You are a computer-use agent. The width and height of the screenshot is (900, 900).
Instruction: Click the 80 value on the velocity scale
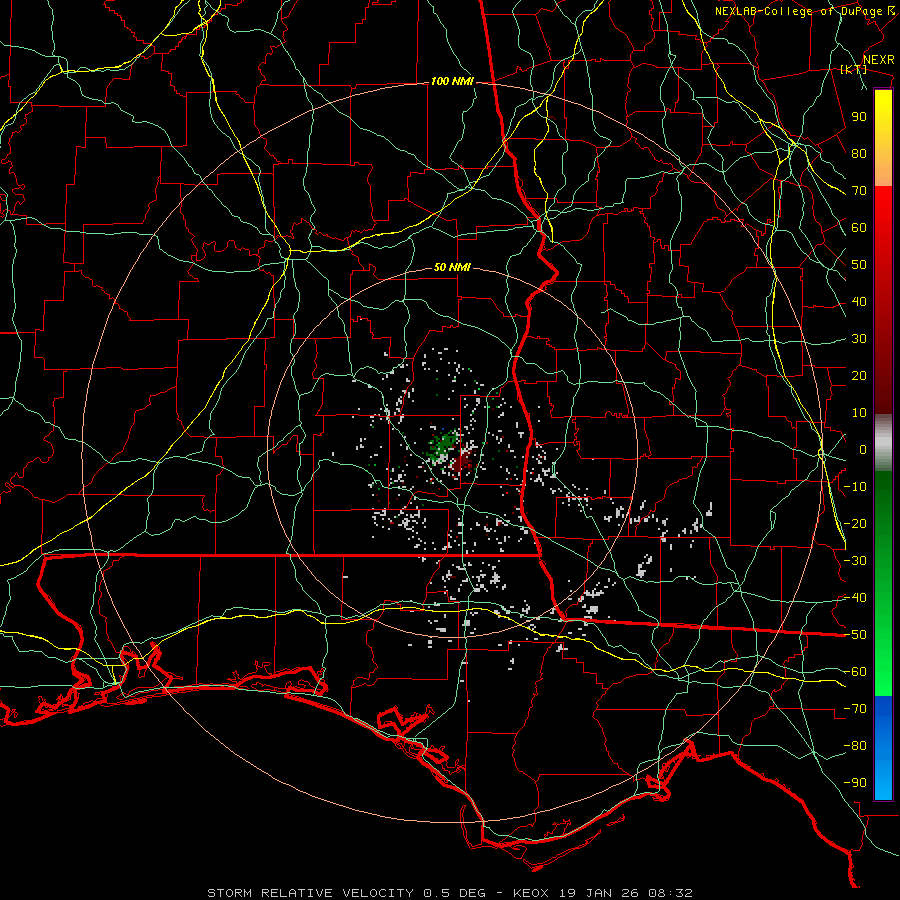click(x=859, y=153)
